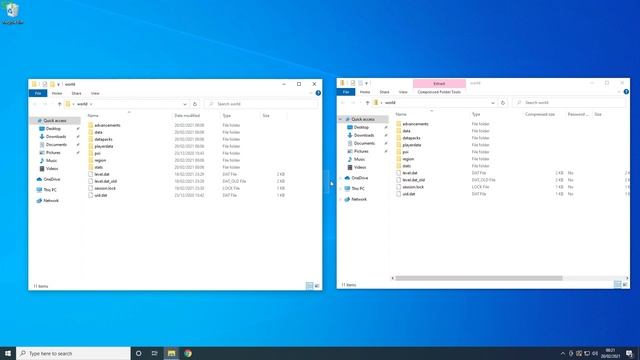640x360 pixels.
Task: Open Help icon in left window
Action: (x=318, y=93)
